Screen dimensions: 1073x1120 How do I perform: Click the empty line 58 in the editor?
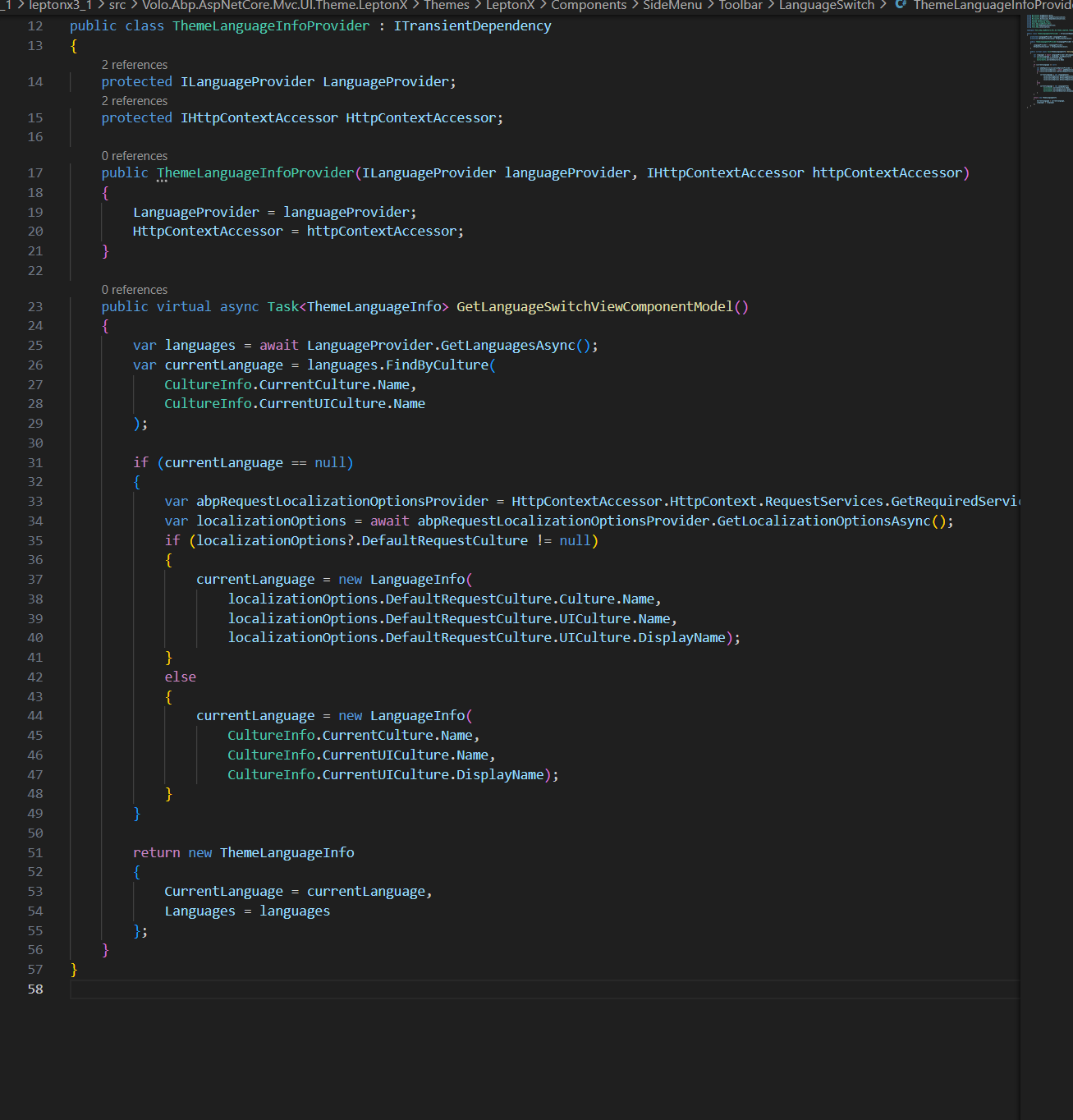pos(493,989)
